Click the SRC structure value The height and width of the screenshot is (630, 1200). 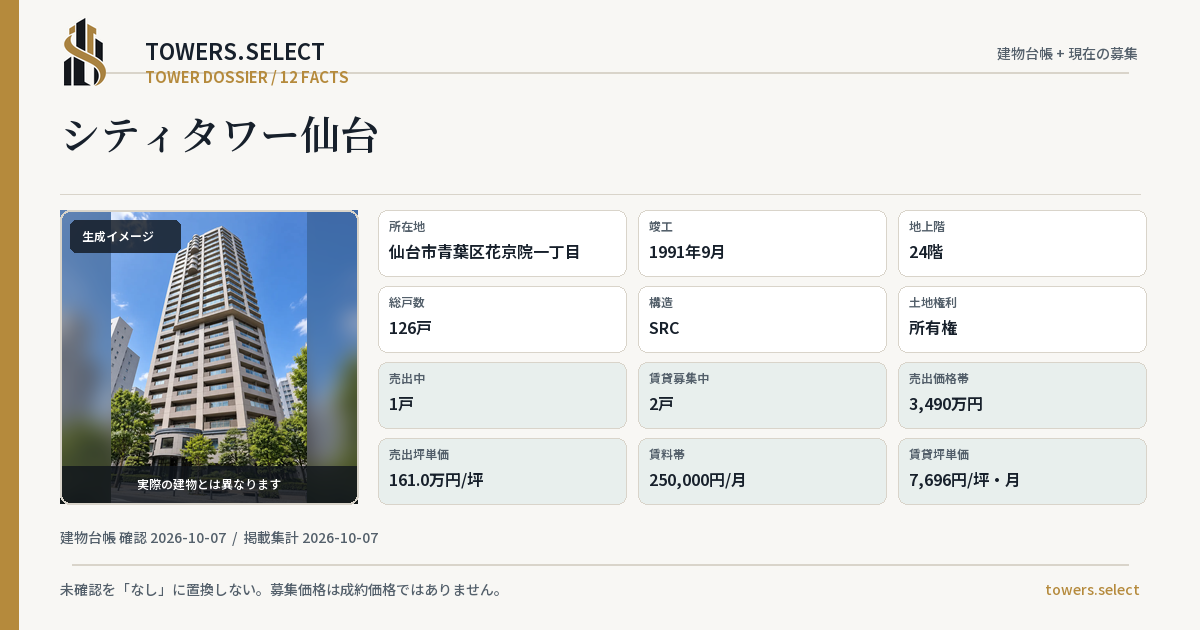click(x=664, y=328)
